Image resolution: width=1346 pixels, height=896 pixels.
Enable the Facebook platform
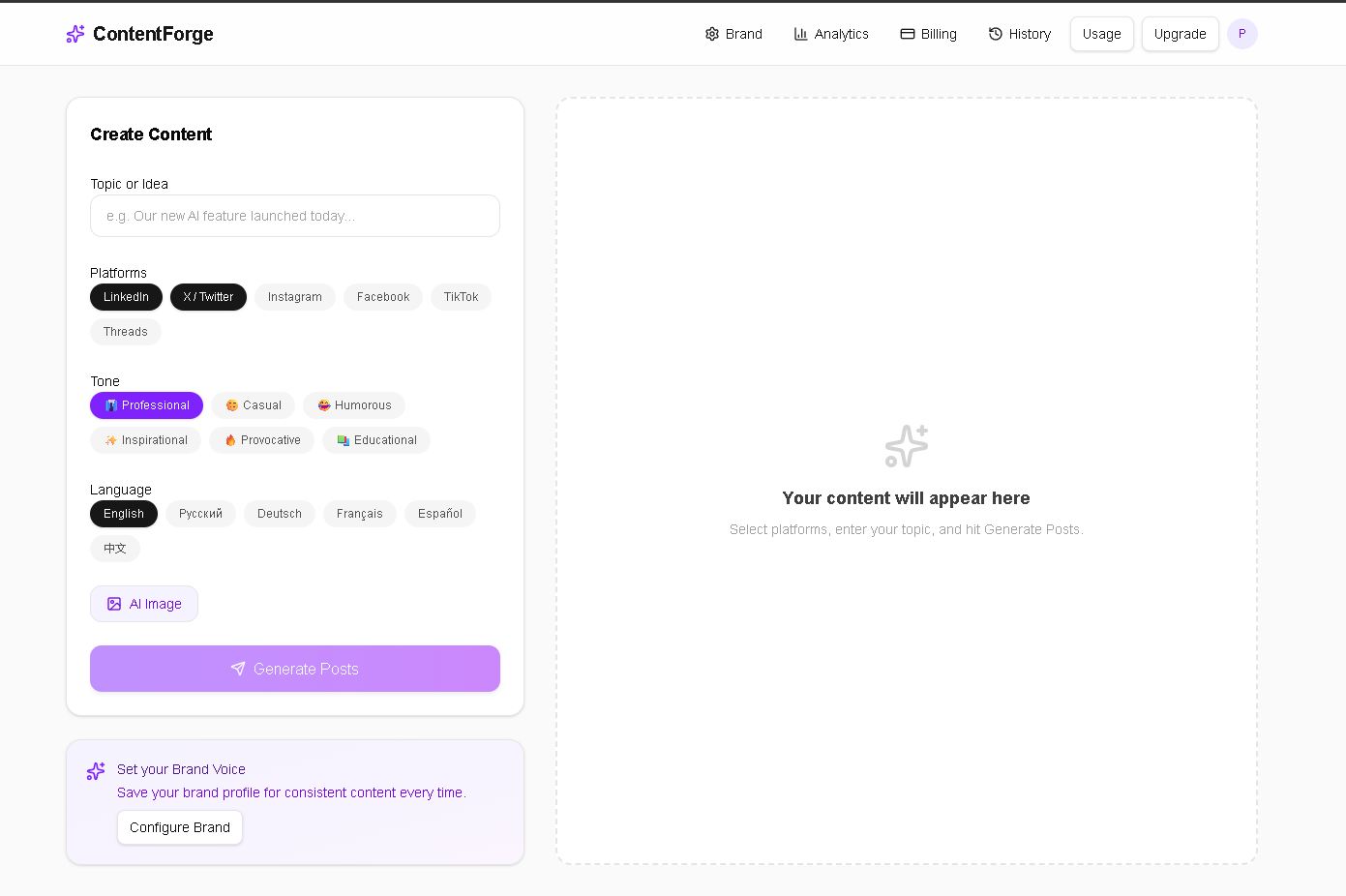click(x=383, y=297)
